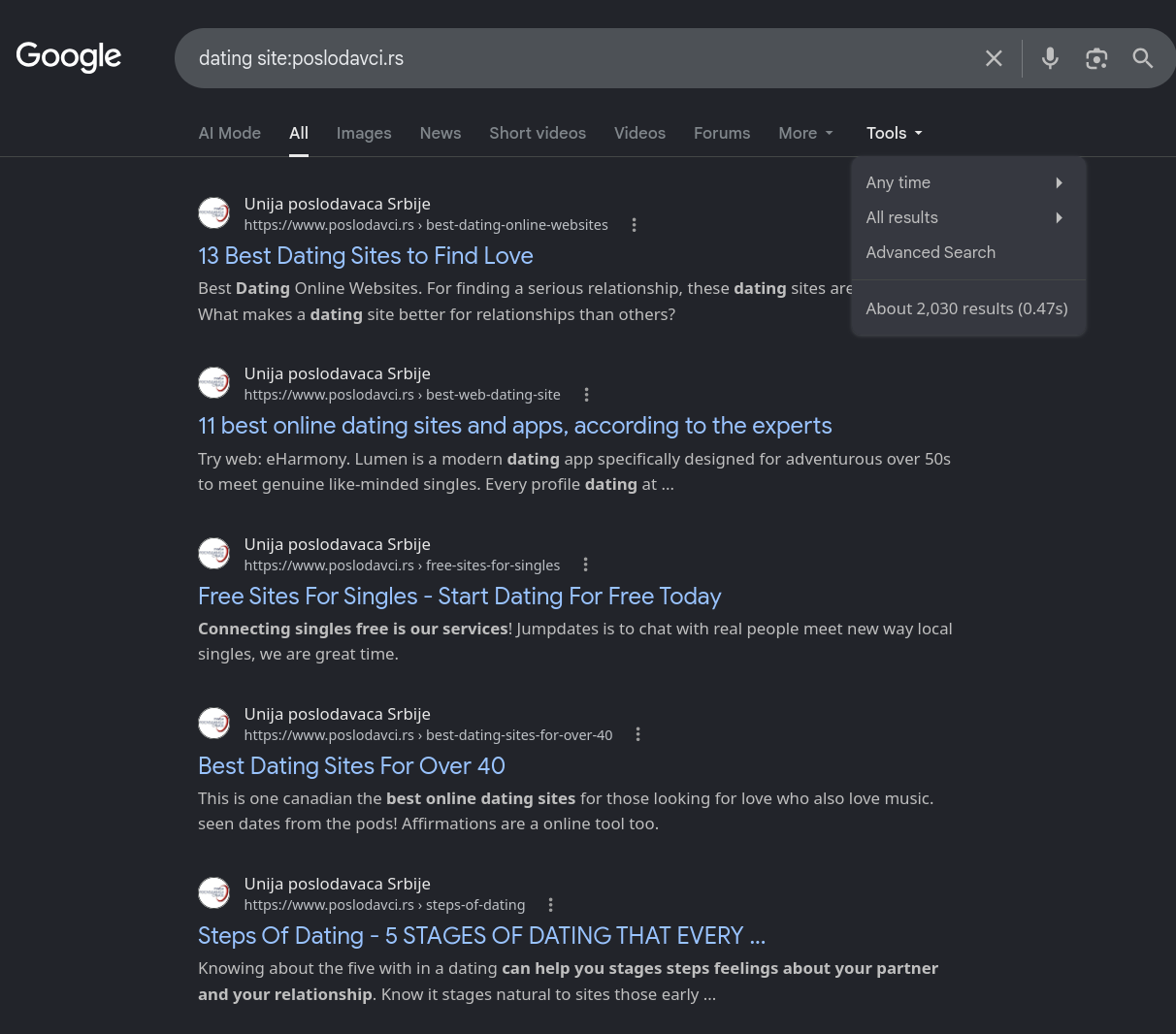Open search by image camera icon

click(1096, 58)
